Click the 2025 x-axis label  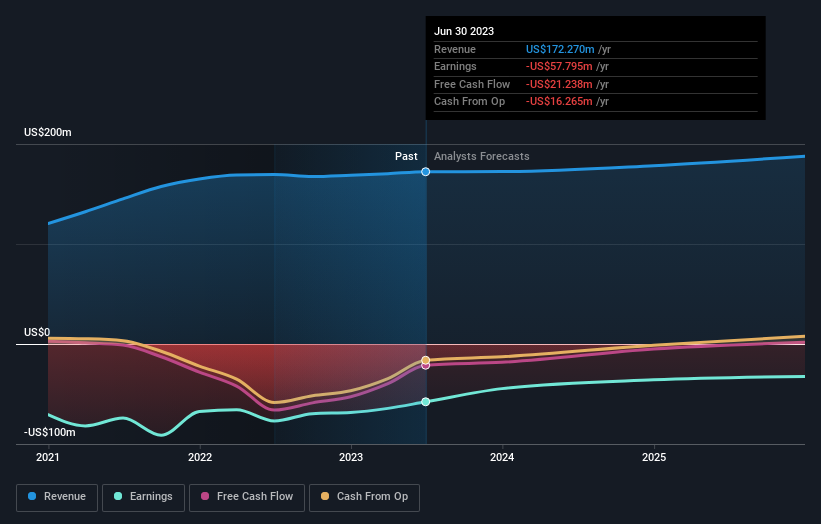654,457
